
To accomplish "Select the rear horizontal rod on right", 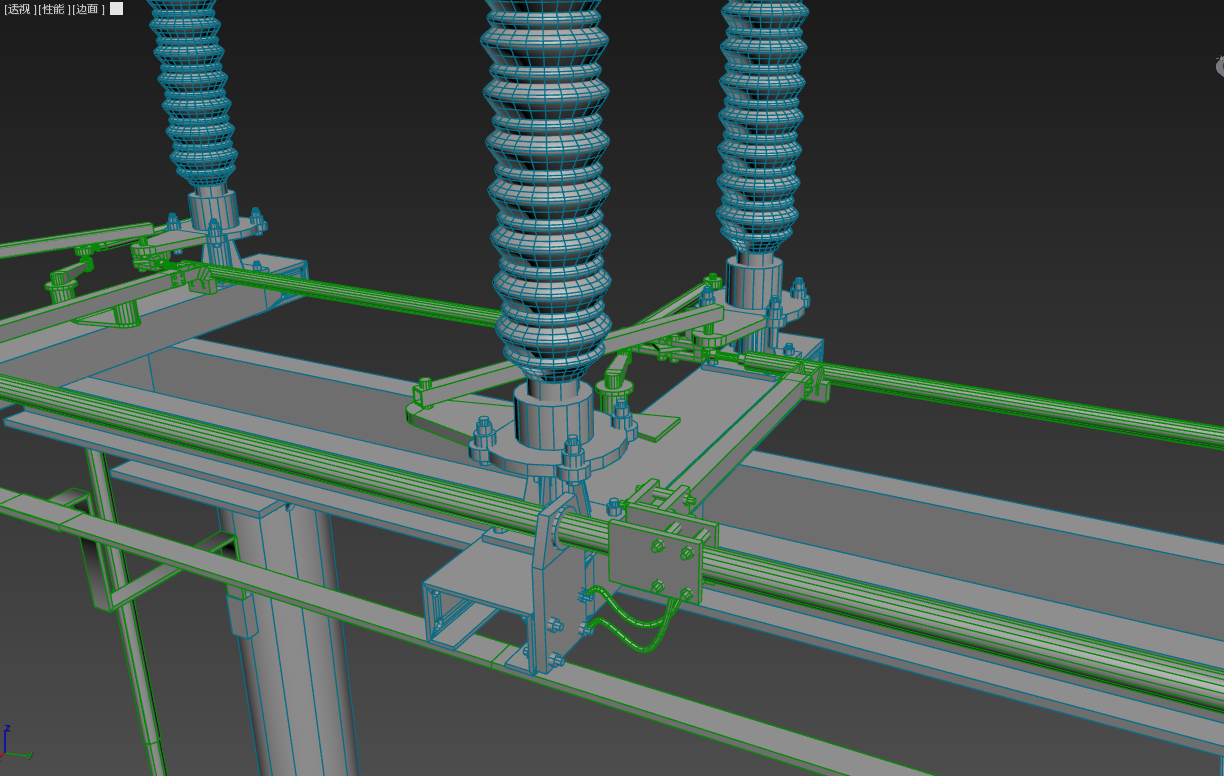I will pos(1000,402).
